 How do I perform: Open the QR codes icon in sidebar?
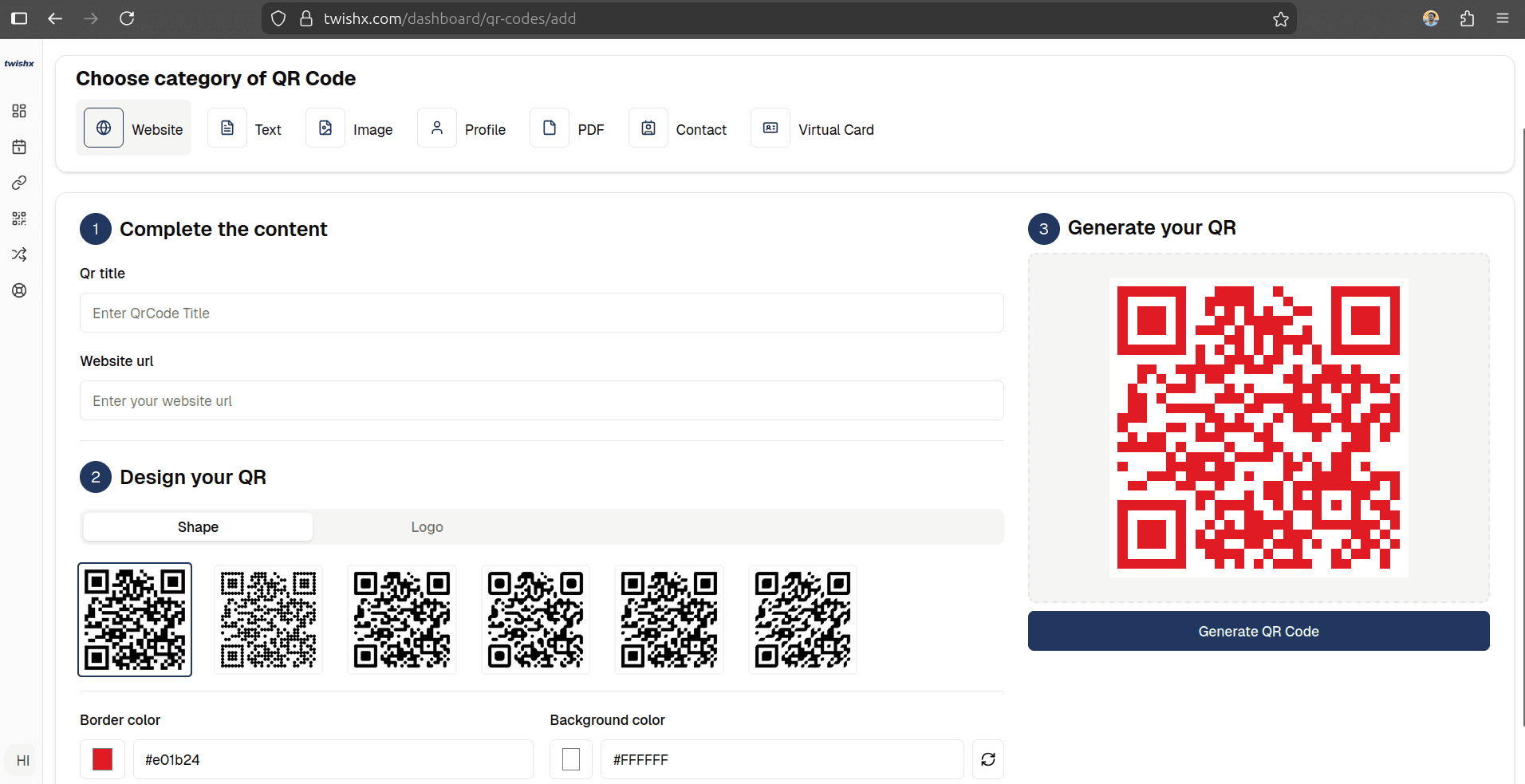coord(19,219)
